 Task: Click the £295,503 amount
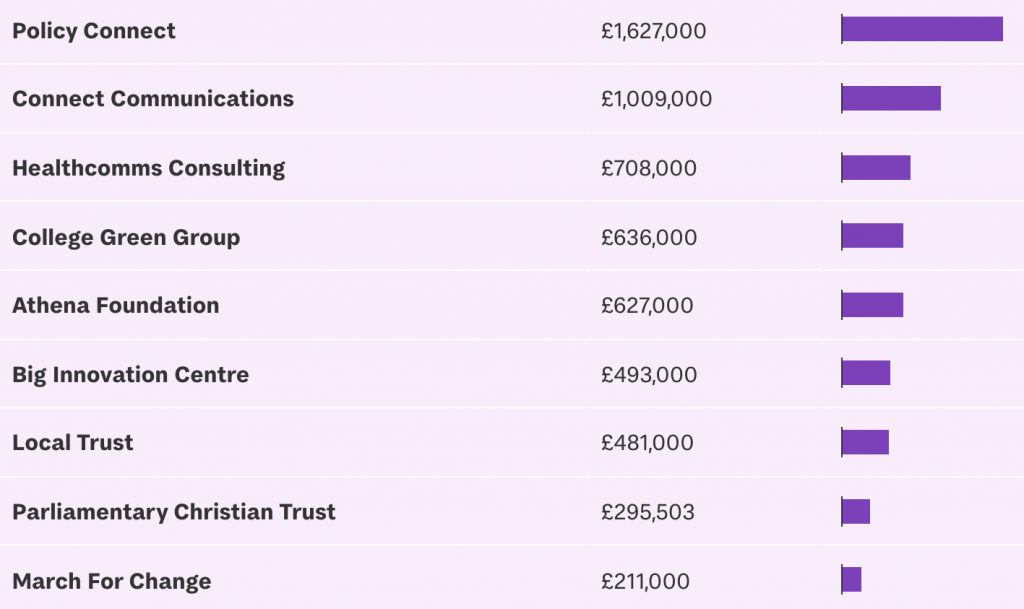coord(648,512)
